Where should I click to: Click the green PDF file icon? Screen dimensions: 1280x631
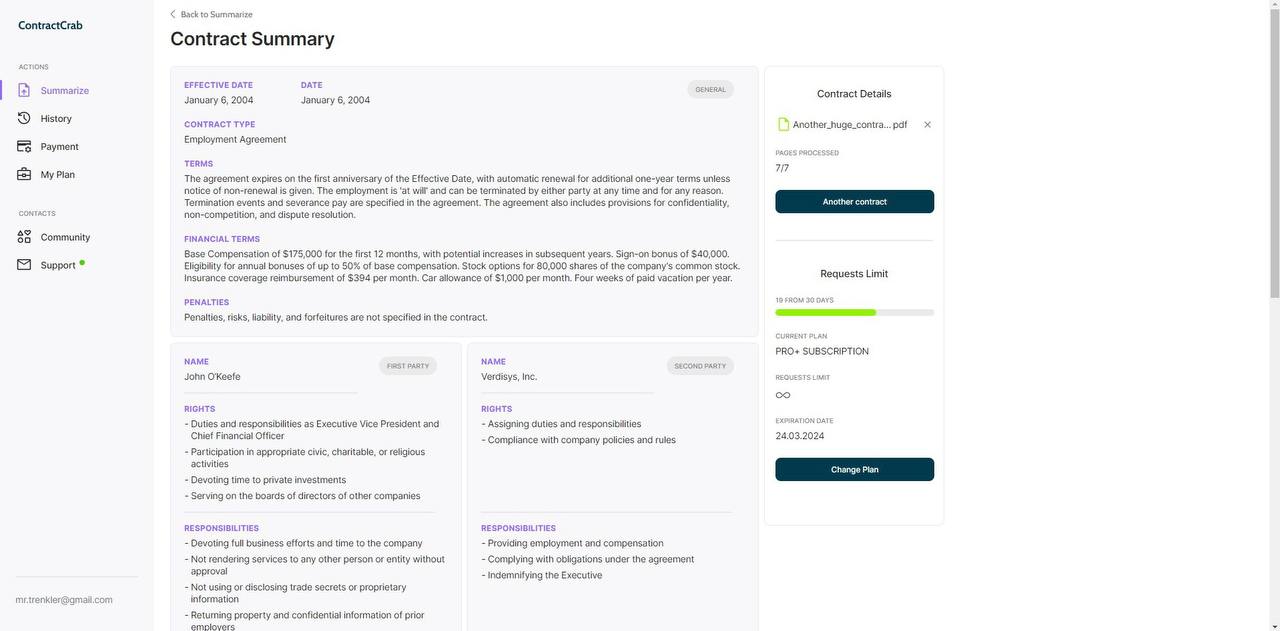pyautogui.click(x=784, y=124)
